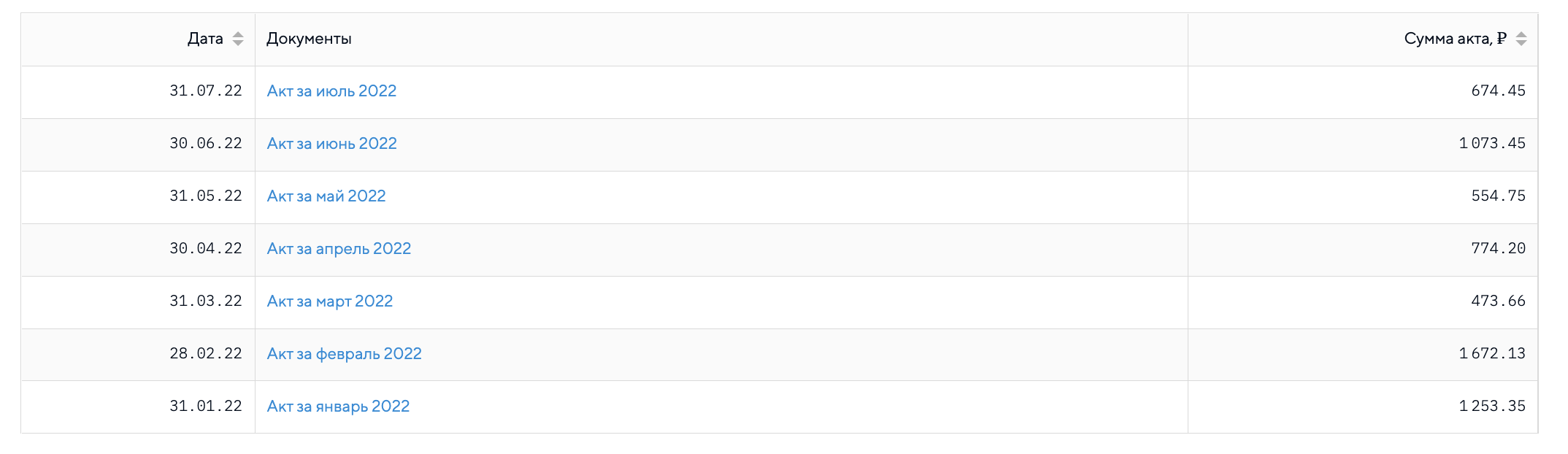
Task: Open the Акт за март 2022 document
Action: pos(330,301)
